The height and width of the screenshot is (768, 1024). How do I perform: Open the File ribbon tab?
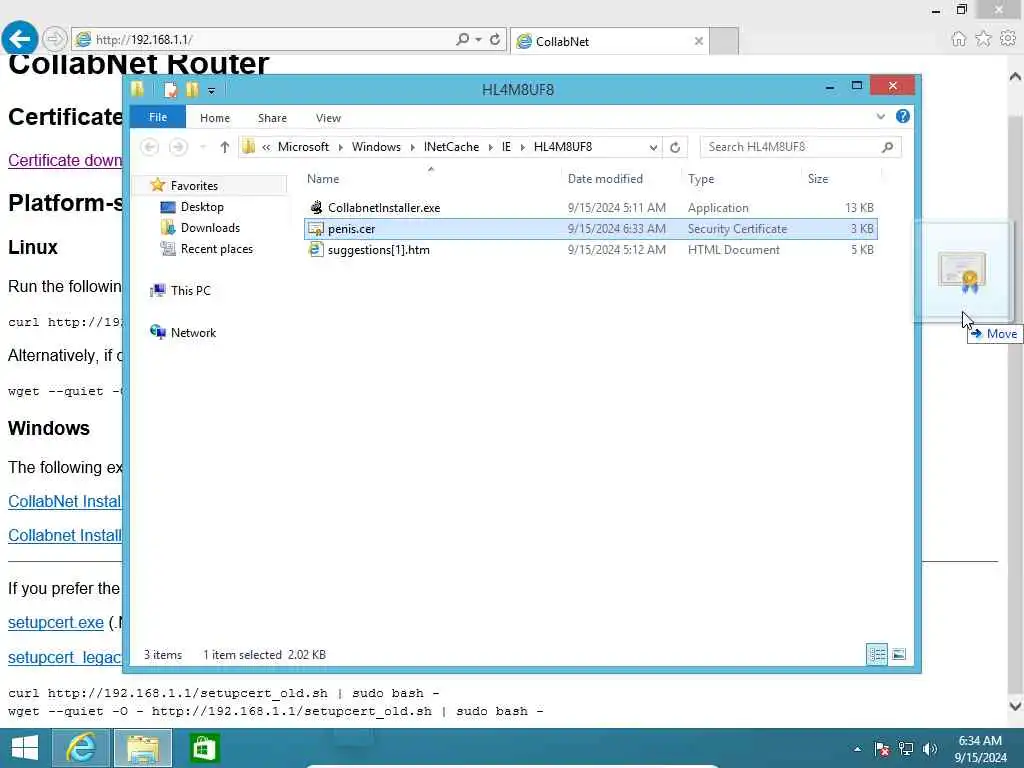(158, 118)
